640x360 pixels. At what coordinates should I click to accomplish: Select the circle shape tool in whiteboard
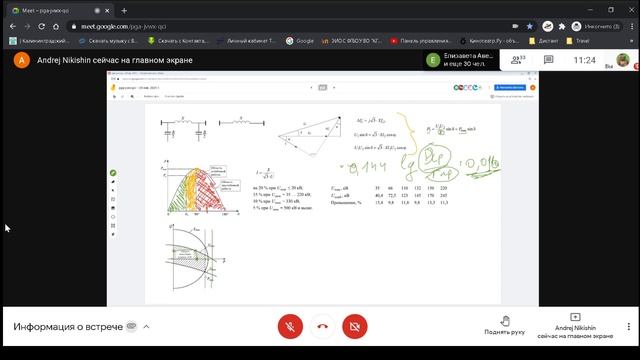tap(113, 217)
